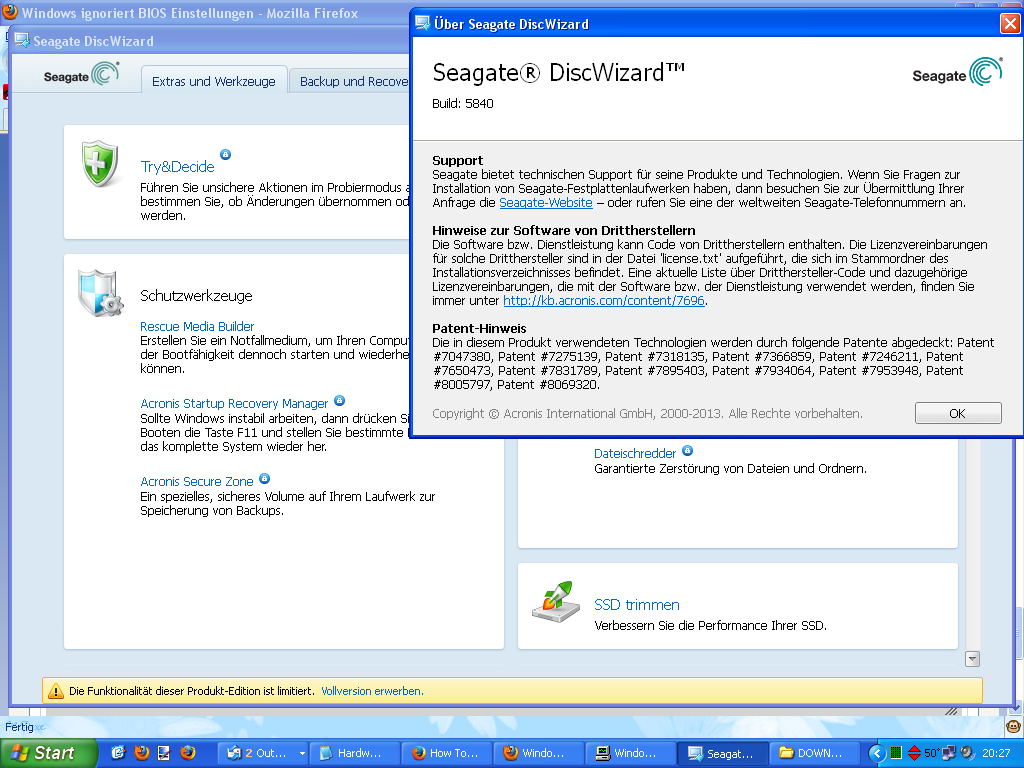
Task: Click the scroll-down arrow in DiscWizard window
Action: (x=972, y=659)
